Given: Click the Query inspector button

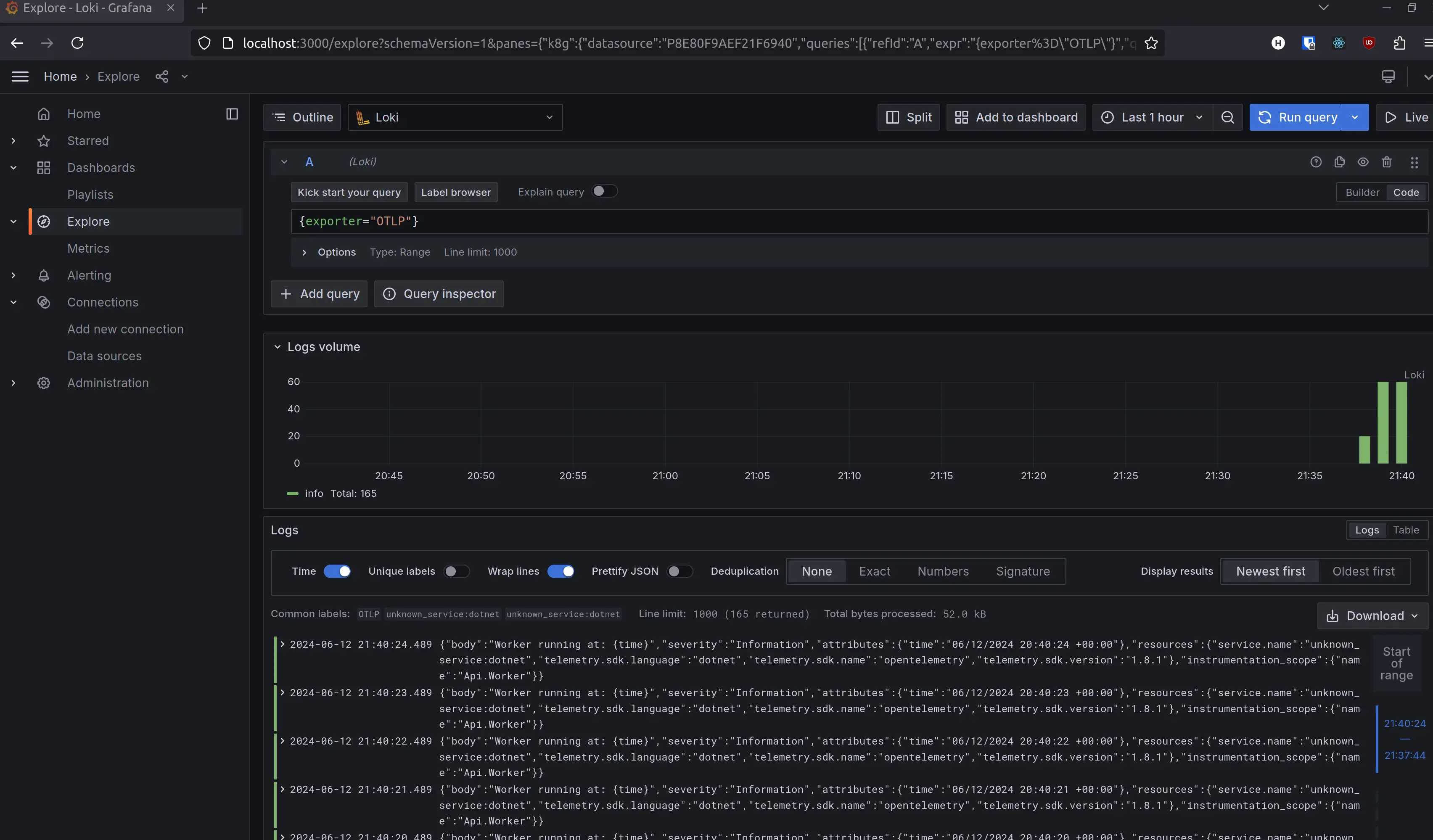Looking at the screenshot, I should [x=439, y=294].
